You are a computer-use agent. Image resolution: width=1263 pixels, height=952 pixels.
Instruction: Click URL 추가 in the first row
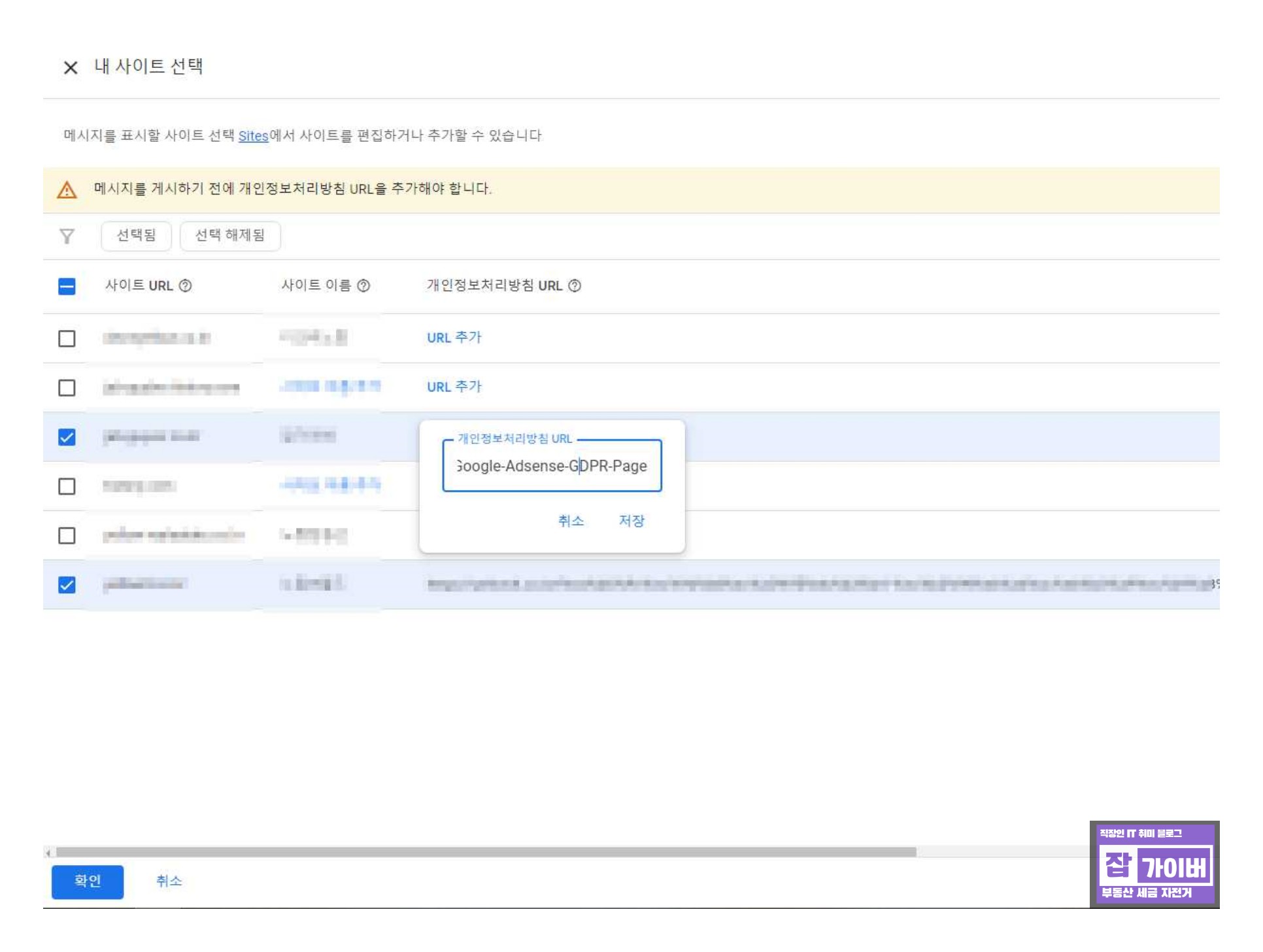pos(454,338)
